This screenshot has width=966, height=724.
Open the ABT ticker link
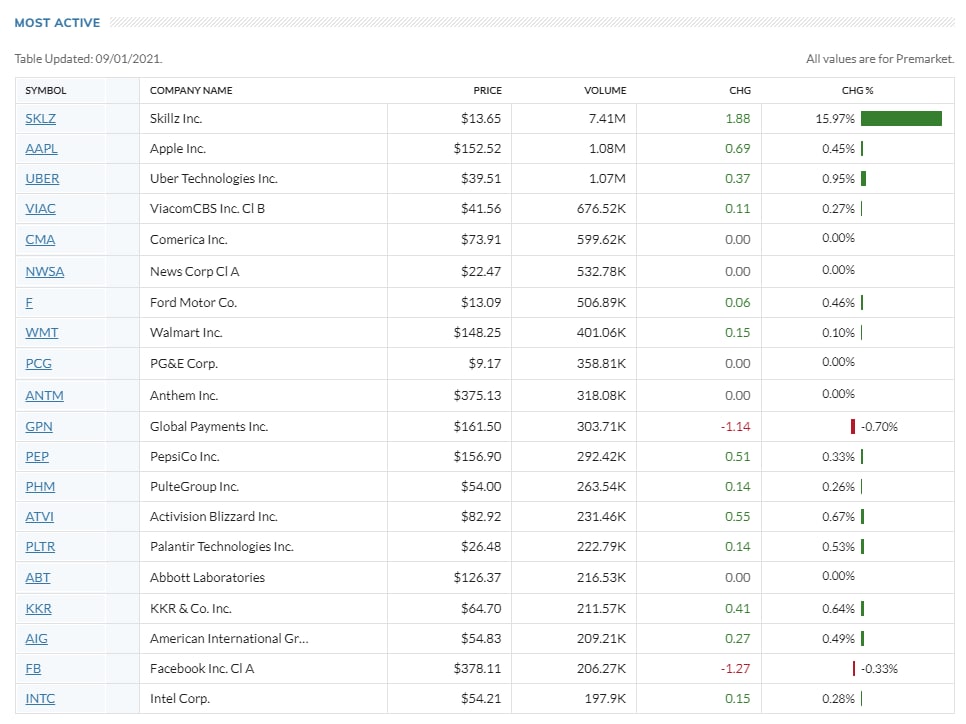click(x=38, y=577)
